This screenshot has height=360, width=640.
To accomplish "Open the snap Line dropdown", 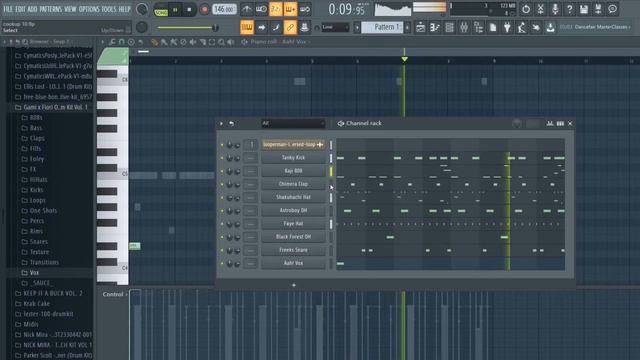I will coord(335,27).
